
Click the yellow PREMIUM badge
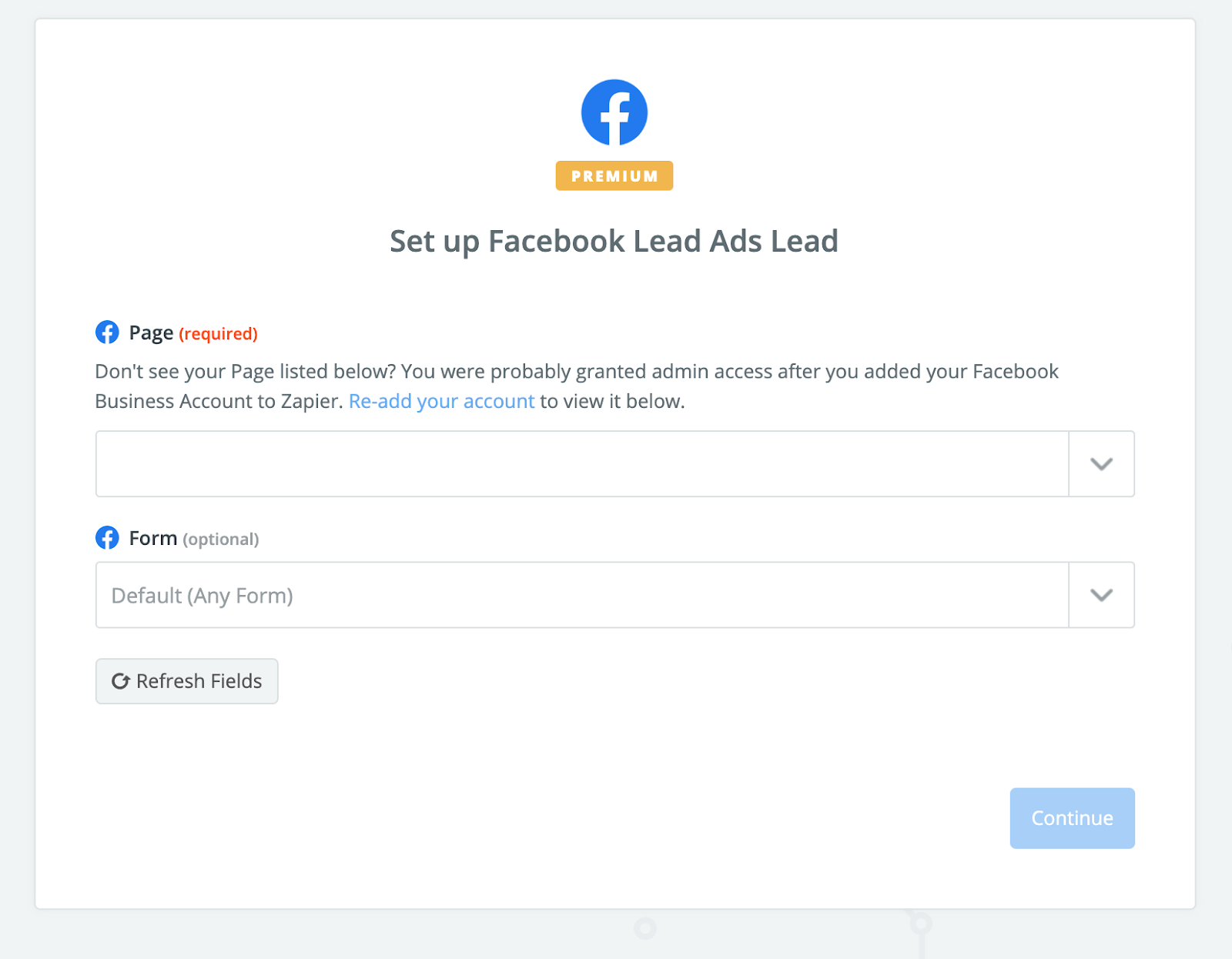coord(614,175)
